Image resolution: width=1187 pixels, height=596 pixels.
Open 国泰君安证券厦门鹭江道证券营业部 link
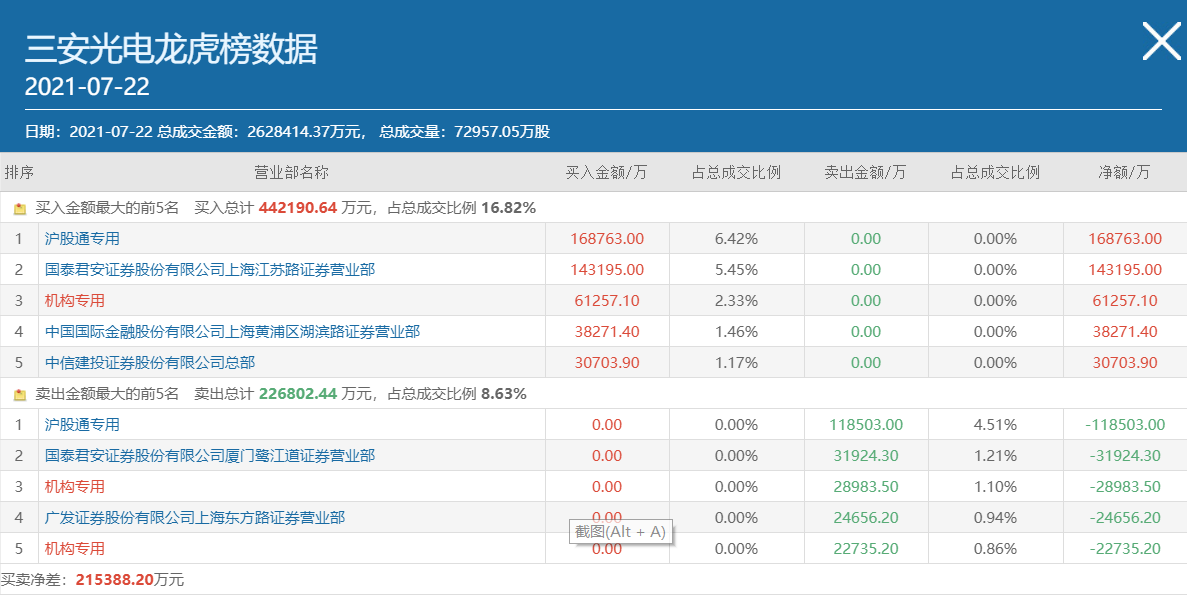coord(210,456)
